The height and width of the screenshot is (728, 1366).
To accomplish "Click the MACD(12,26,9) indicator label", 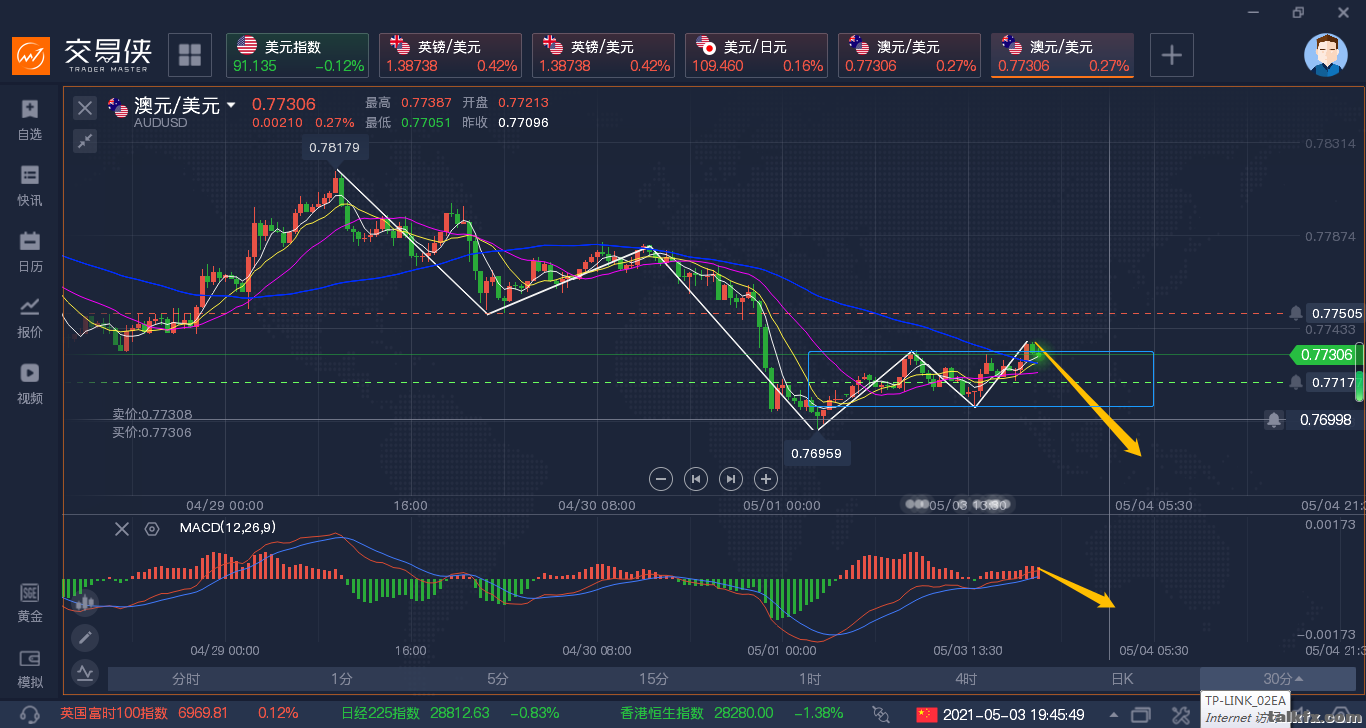I will click(228, 527).
